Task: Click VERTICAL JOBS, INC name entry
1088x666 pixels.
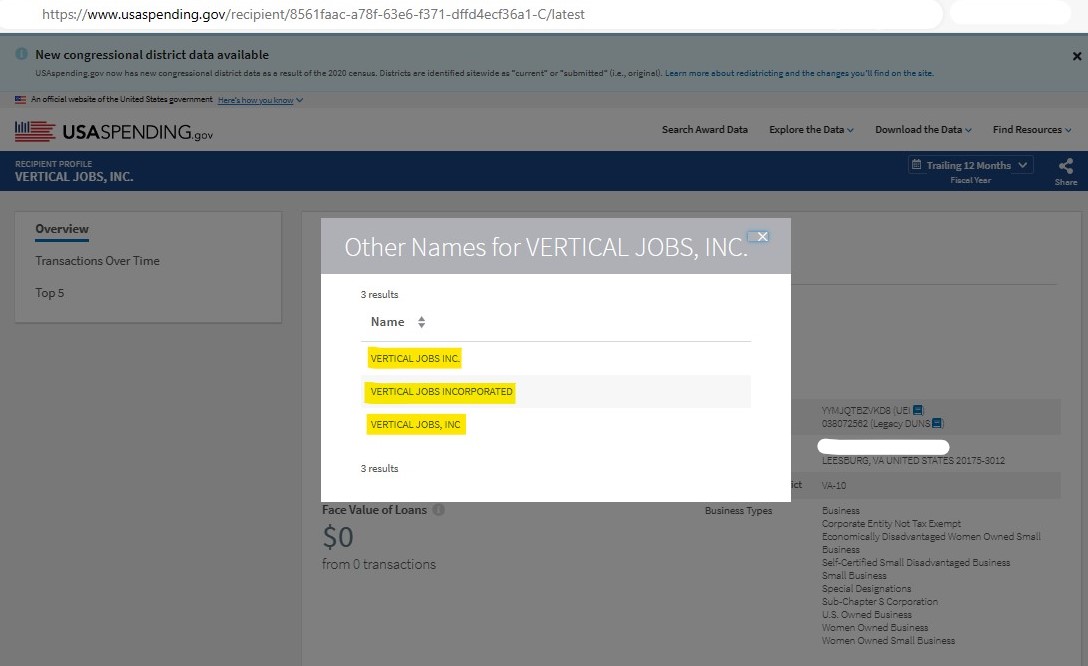Action: coord(415,425)
